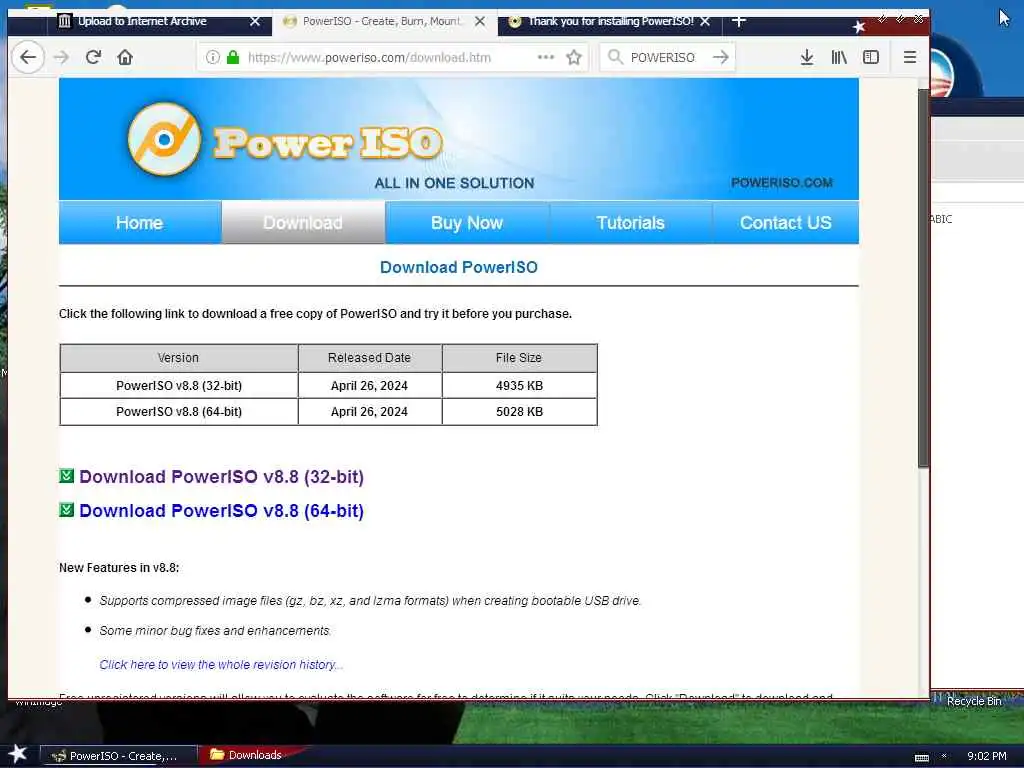
Task: Click Download PowerISO v8.8 (64-bit) link
Action: [221, 511]
